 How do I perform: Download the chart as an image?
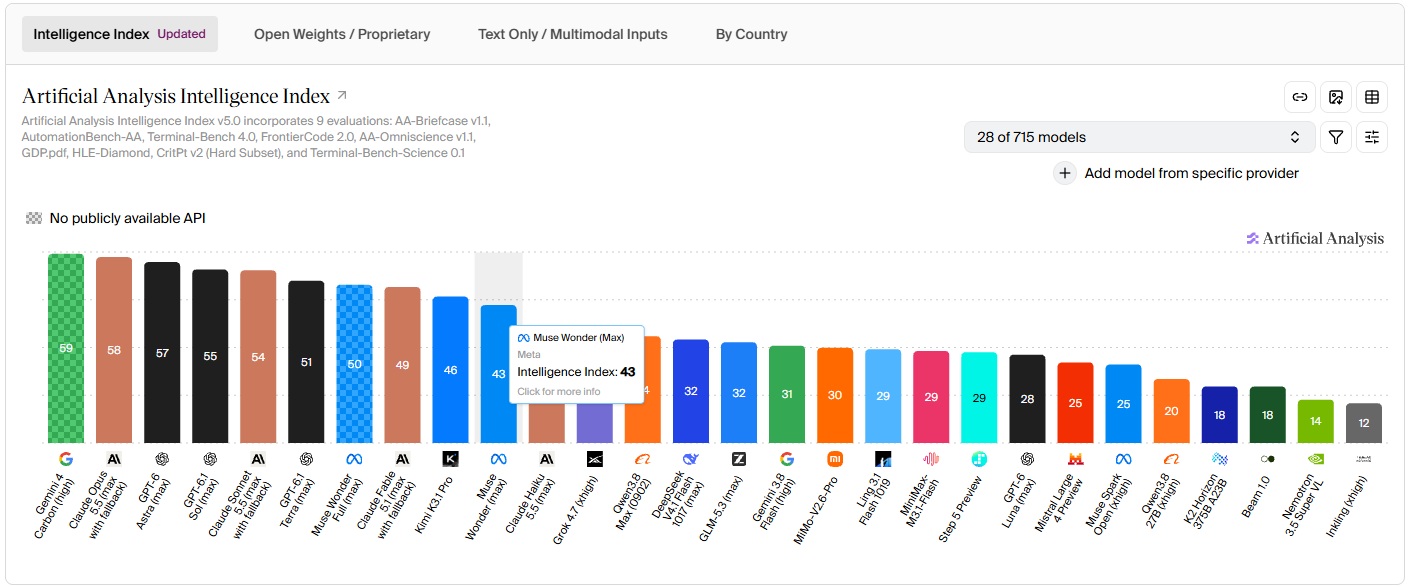coord(1336,97)
